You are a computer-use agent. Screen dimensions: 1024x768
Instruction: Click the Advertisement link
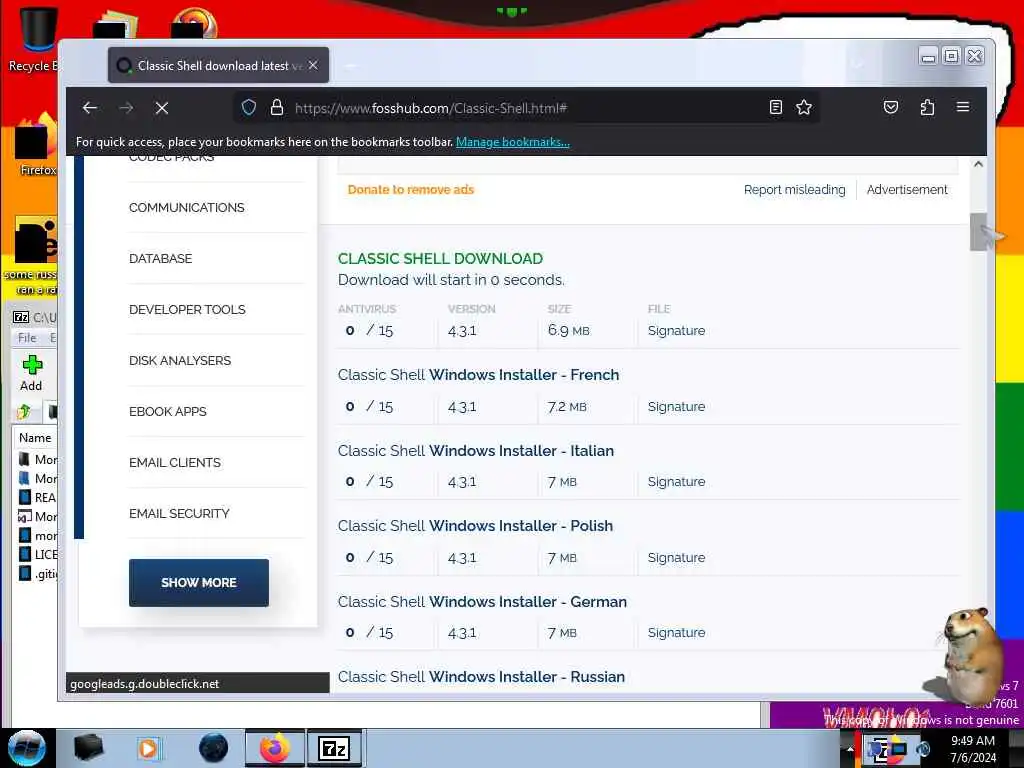[x=907, y=189]
